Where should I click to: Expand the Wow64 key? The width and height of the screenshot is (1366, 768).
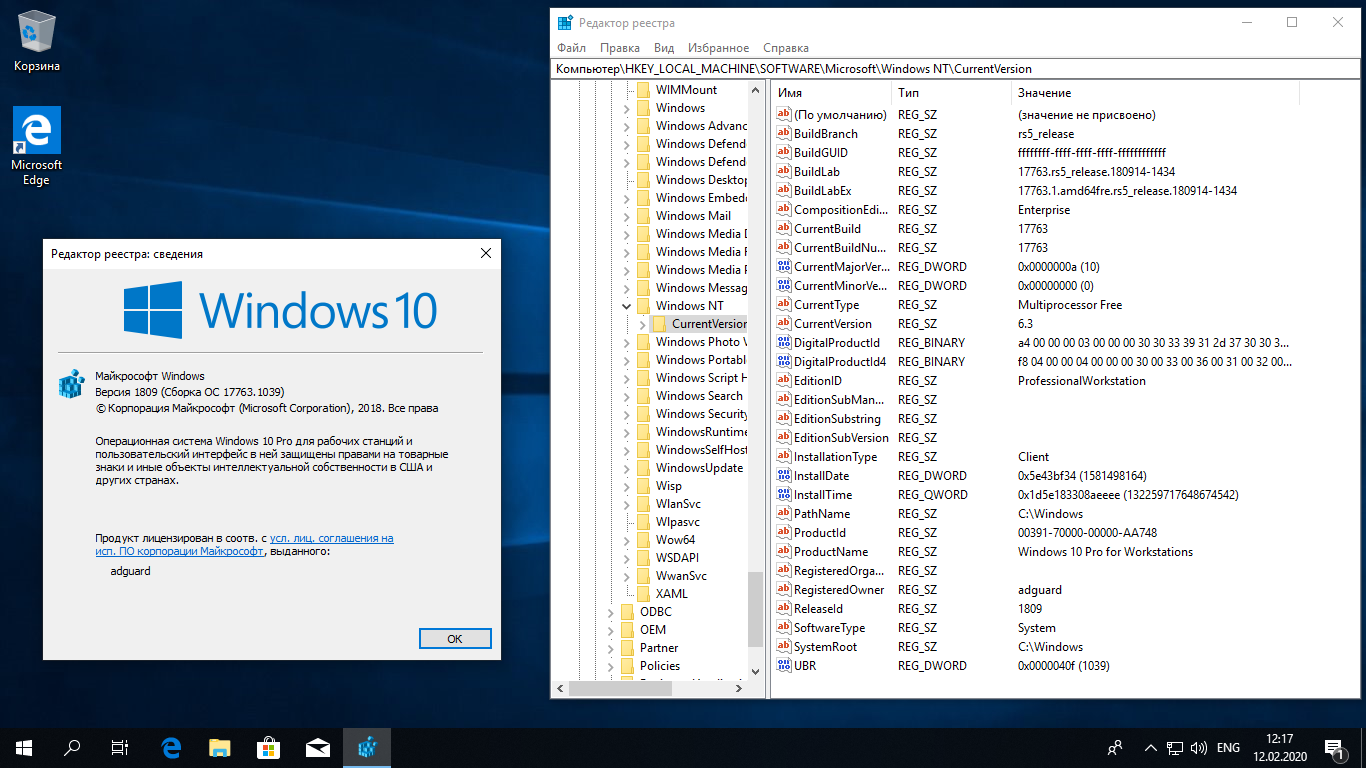click(x=627, y=540)
